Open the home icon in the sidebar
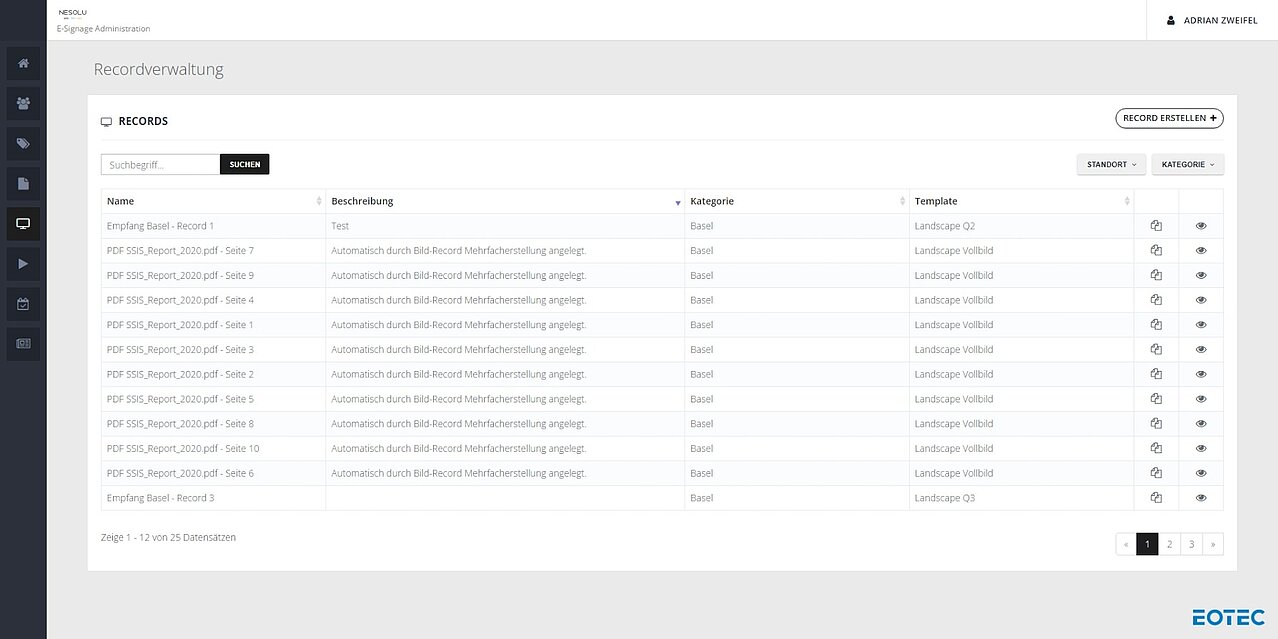This screenshot has width=1278, height=639. pyautogui.click(x=23, y=64)
